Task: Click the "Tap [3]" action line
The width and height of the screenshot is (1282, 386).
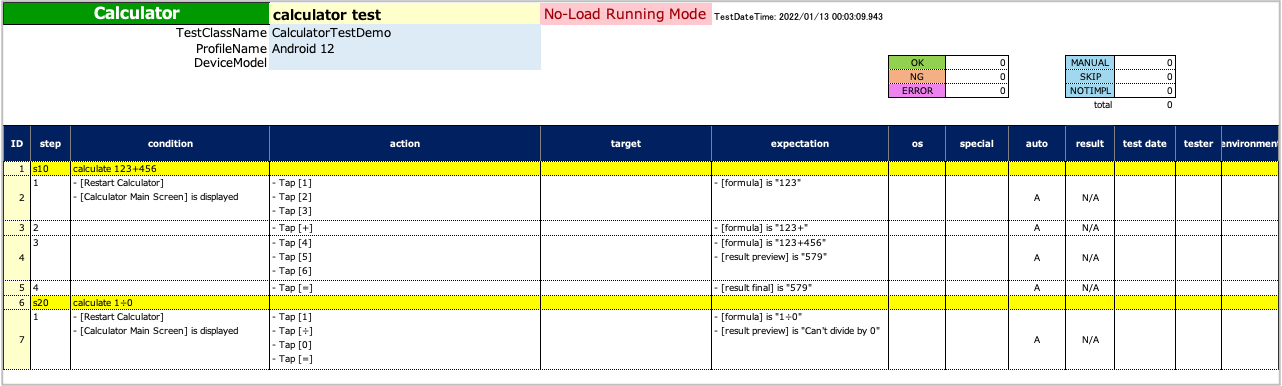Action: 292,211
